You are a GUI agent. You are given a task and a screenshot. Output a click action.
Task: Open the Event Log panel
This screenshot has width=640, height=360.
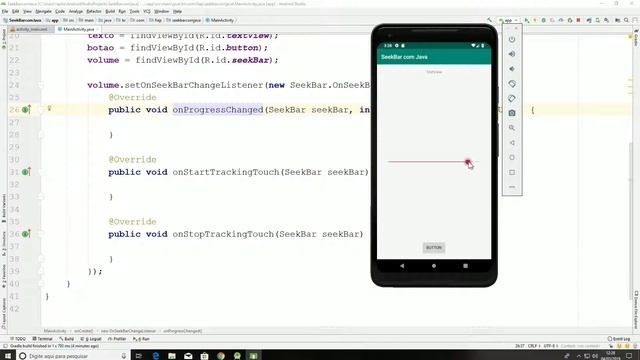tap(619, 339)
